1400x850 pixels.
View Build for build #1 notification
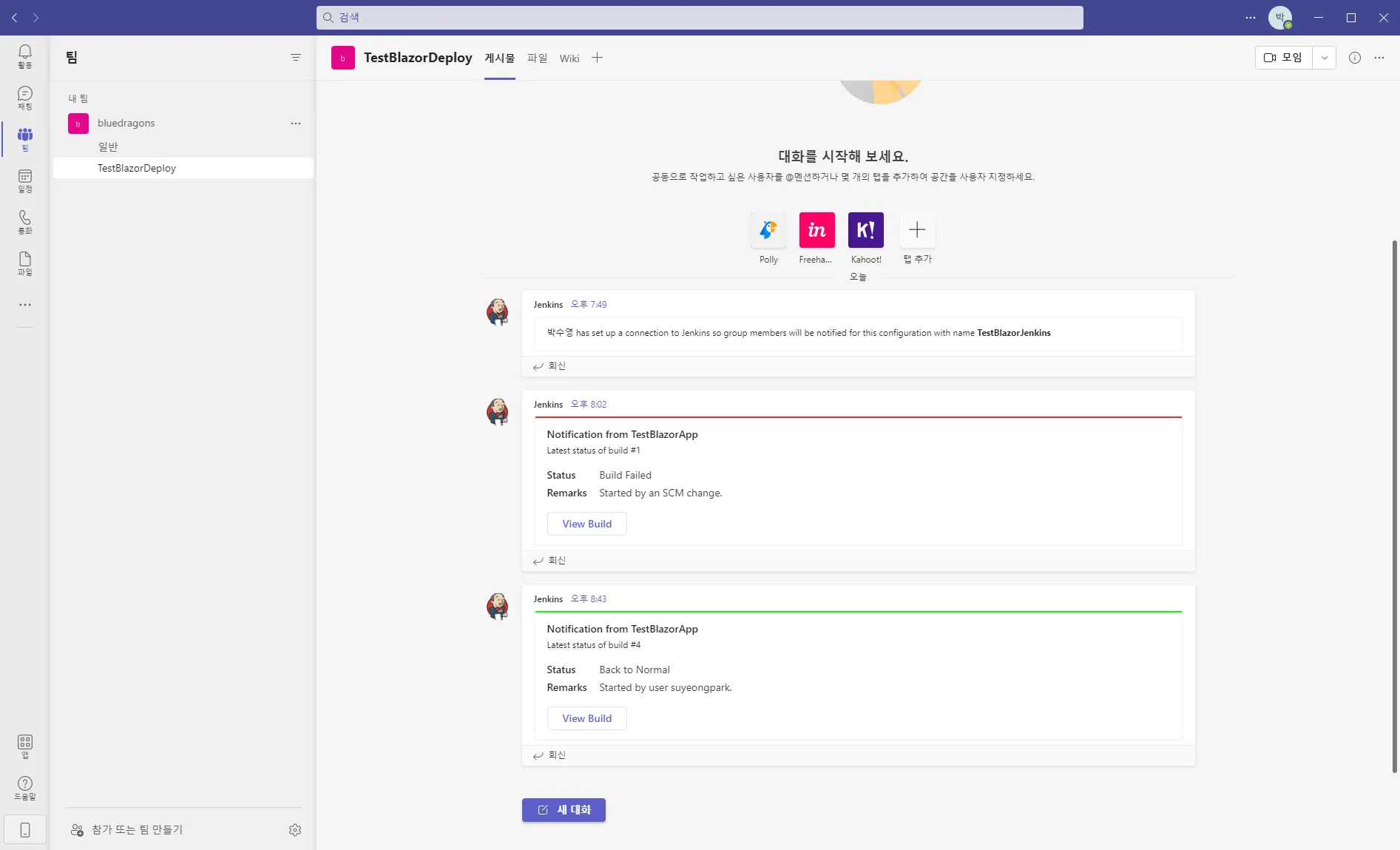(587, 524)
